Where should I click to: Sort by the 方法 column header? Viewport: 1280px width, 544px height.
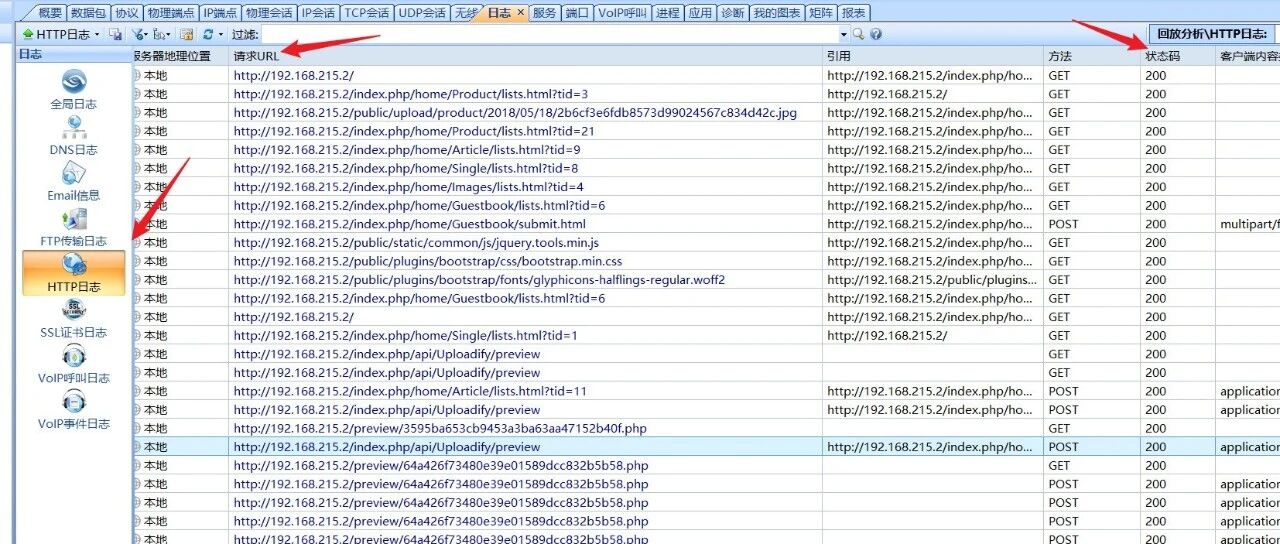point(1092,56)
